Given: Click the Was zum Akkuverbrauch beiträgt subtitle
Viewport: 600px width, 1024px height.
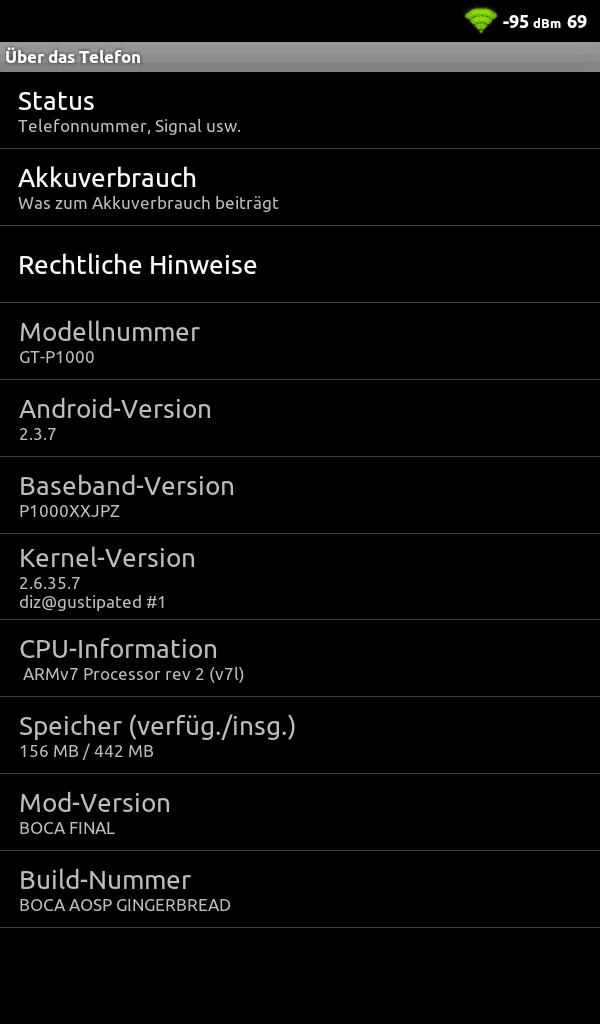Looking at the screenshot, I should (148, 203).
